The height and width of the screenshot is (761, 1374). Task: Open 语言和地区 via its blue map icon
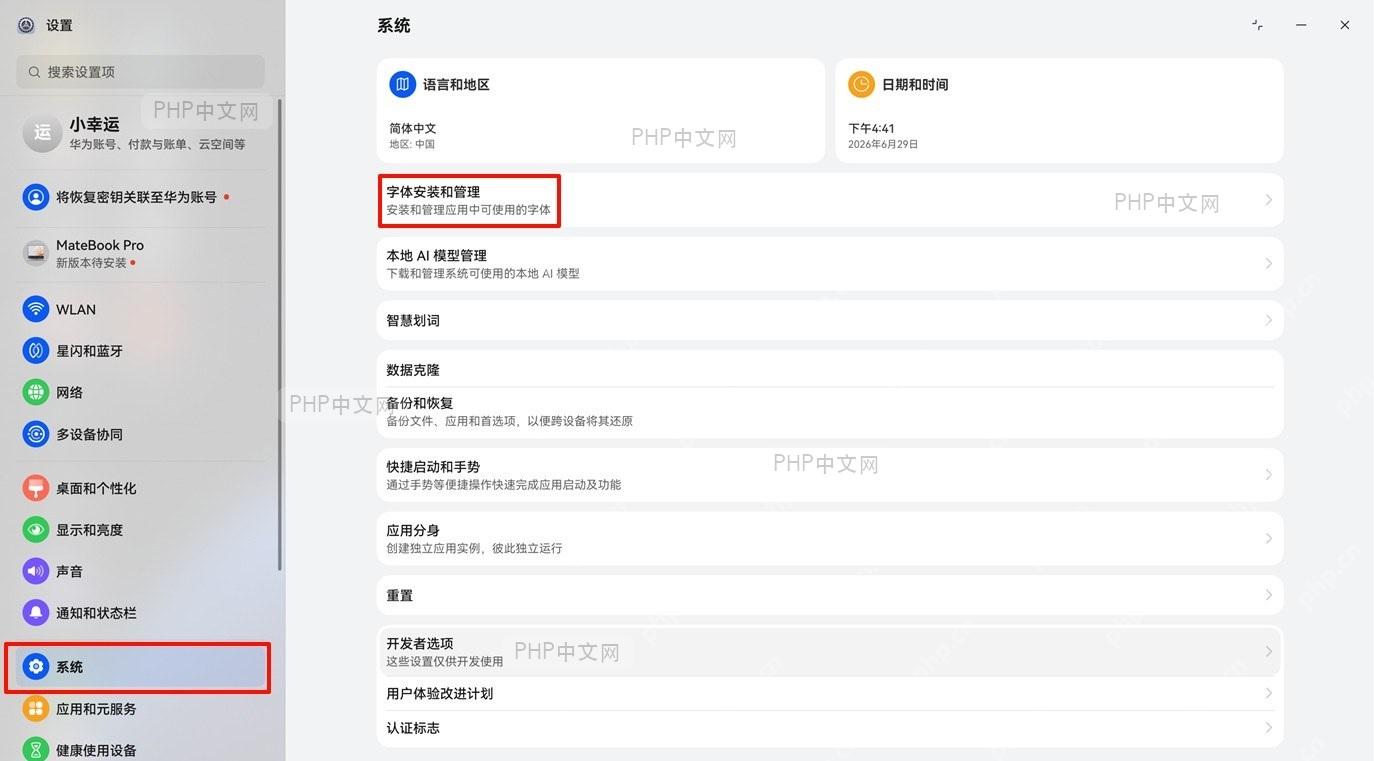(x=402, y=85)
